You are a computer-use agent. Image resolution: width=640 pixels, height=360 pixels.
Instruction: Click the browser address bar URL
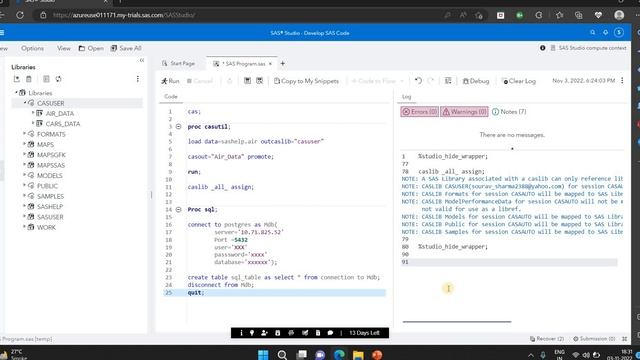(124, 15)
